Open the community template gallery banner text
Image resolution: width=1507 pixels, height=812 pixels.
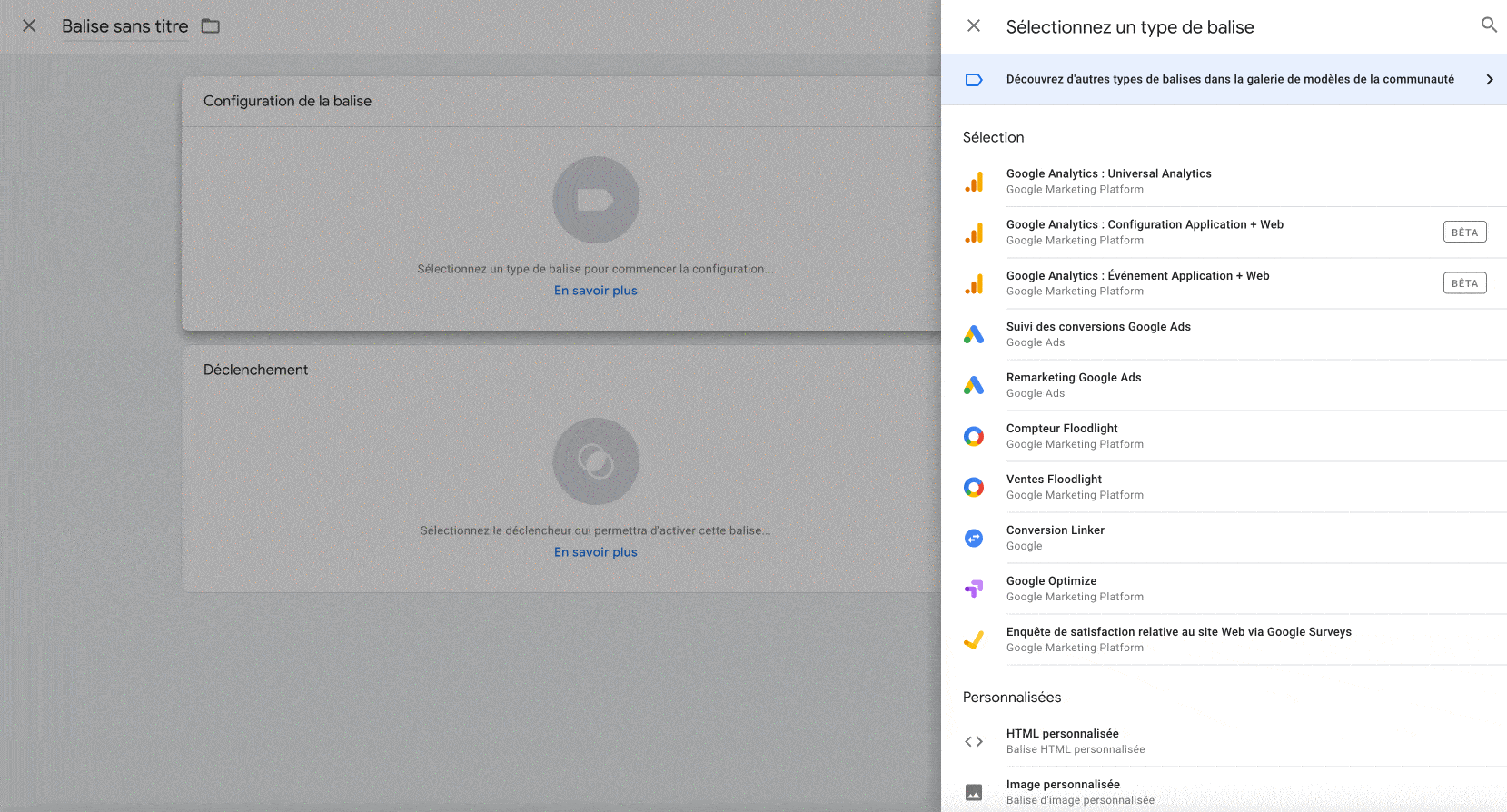coord(1230,79)
